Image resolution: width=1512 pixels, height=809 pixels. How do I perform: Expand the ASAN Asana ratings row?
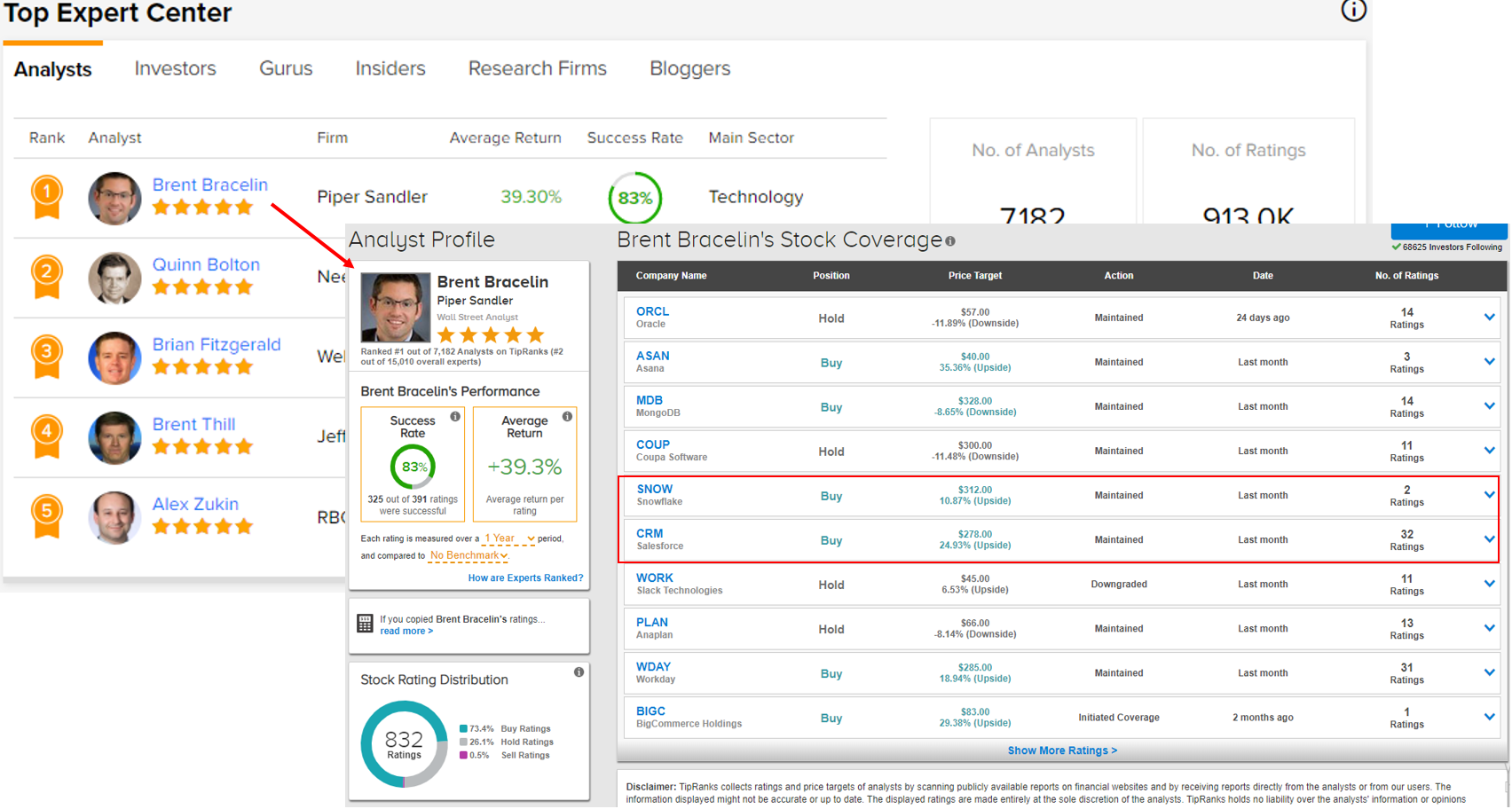[x=1490, y=361]
